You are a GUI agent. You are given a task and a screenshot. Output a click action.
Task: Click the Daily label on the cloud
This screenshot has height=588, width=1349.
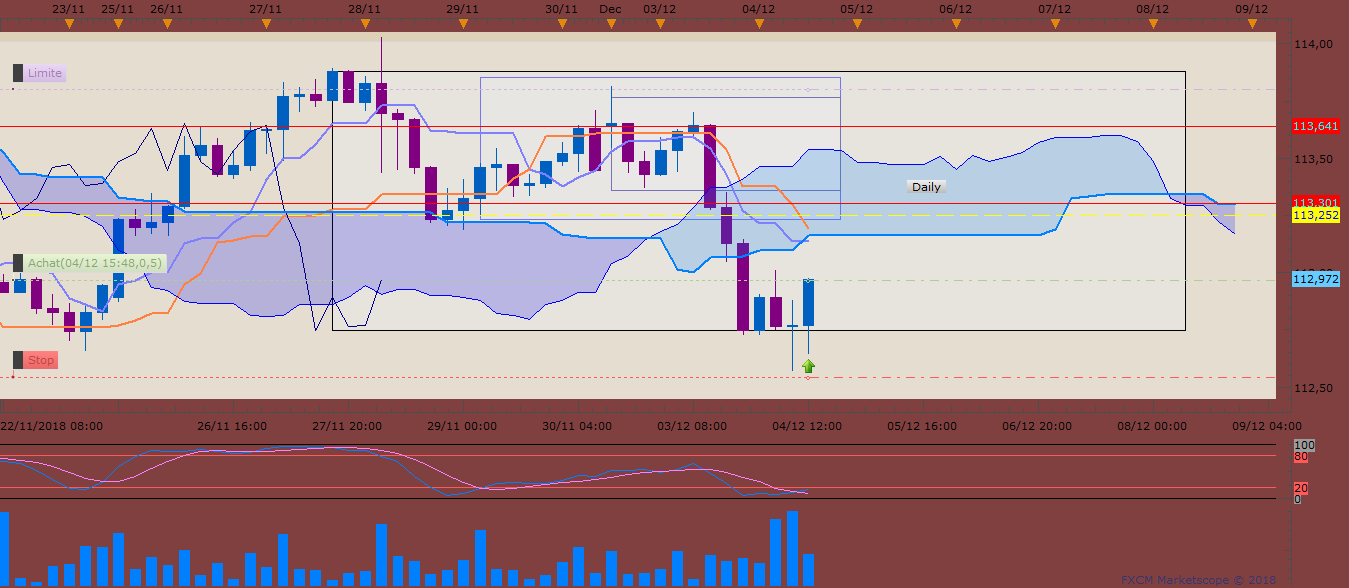(926, 187)
